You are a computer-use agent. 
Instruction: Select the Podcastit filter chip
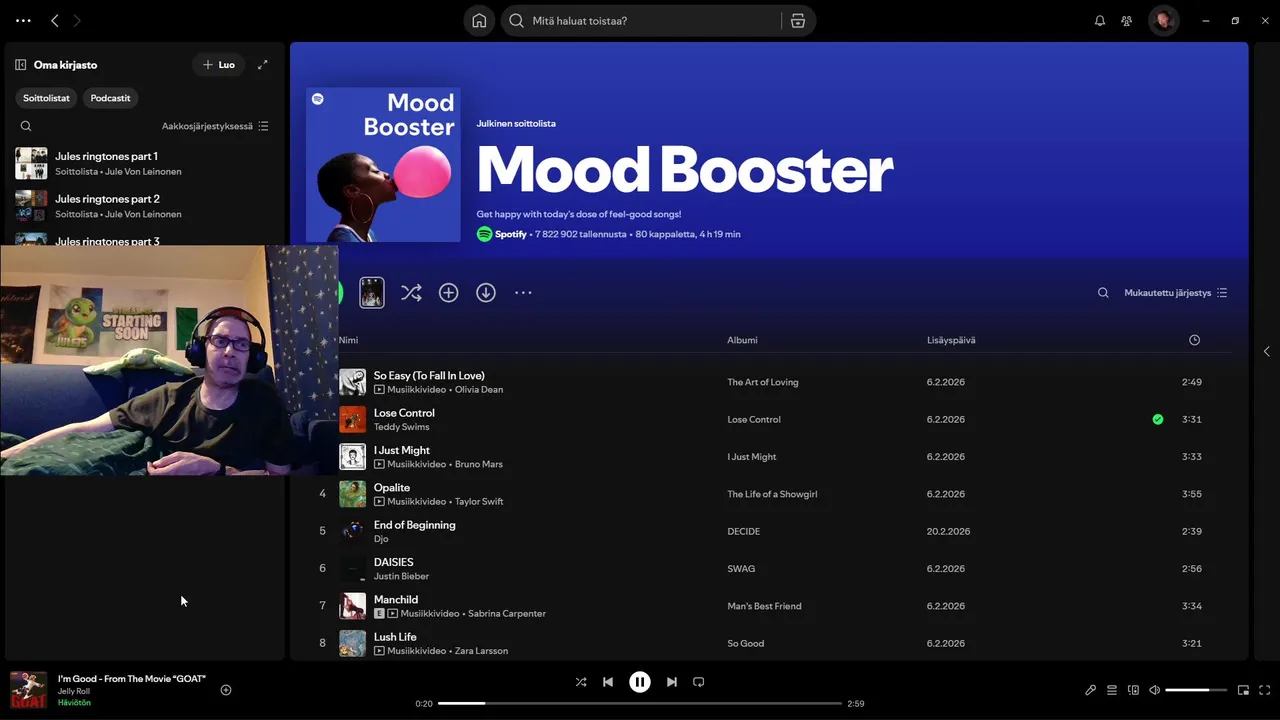tap(110, 98)
